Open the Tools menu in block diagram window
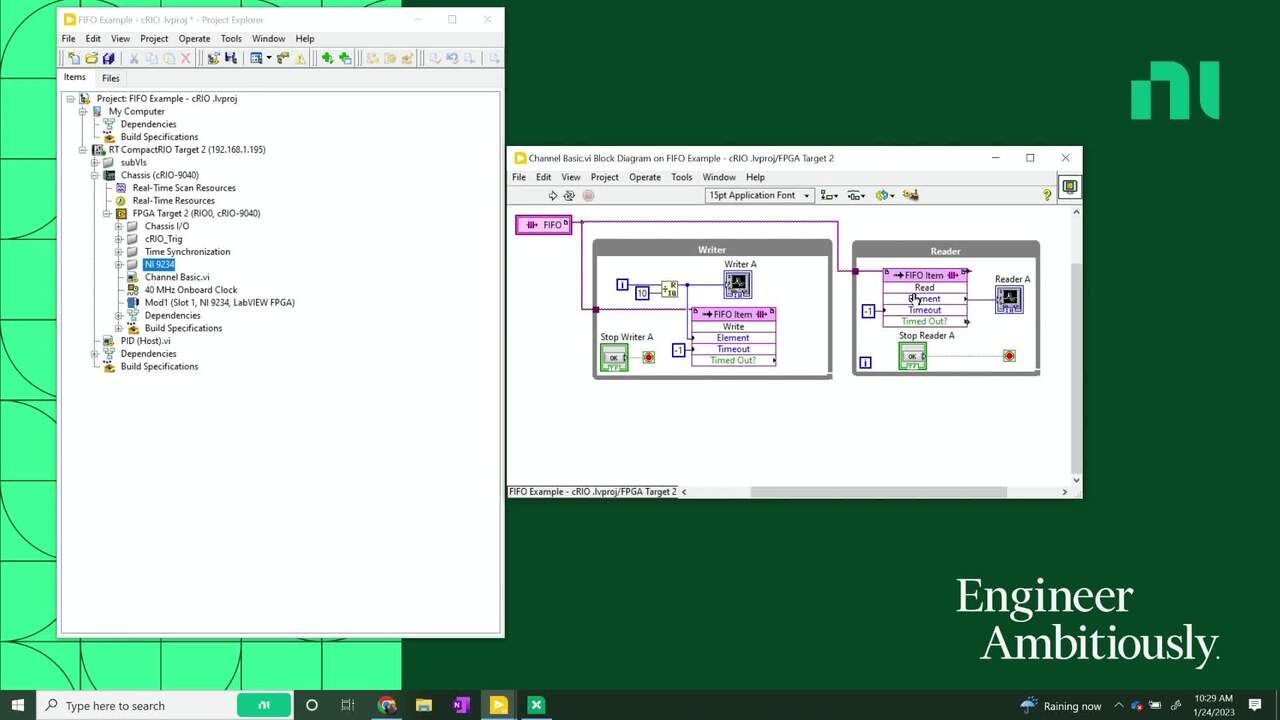This screenshot has width=1280, height=720. coord(681,177)
